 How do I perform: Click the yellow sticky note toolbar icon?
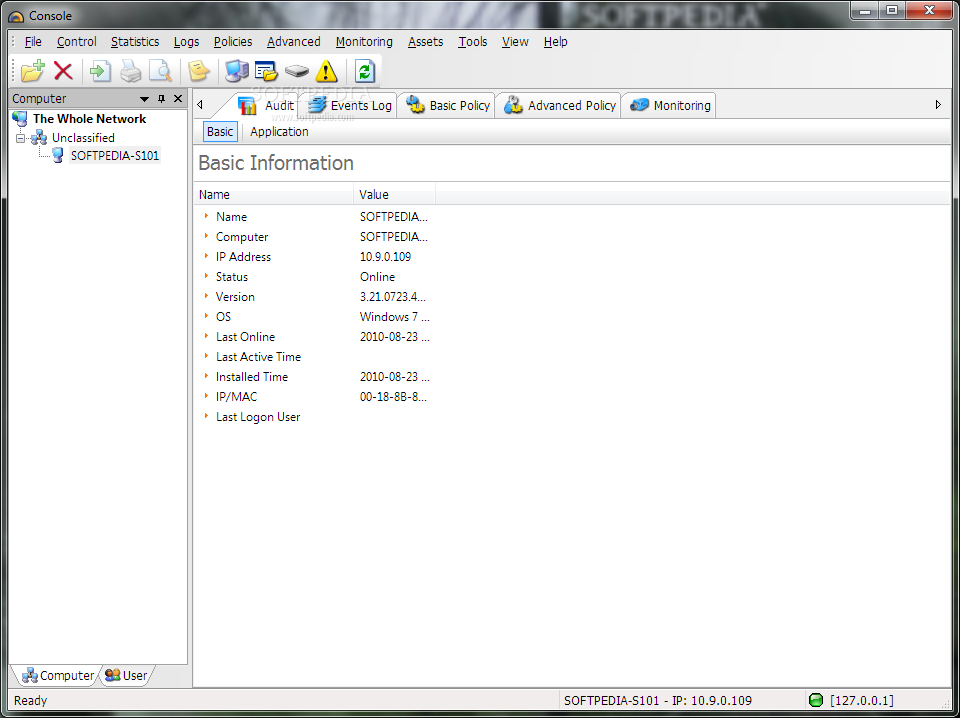pyautogui.click(x=199, y=71)
